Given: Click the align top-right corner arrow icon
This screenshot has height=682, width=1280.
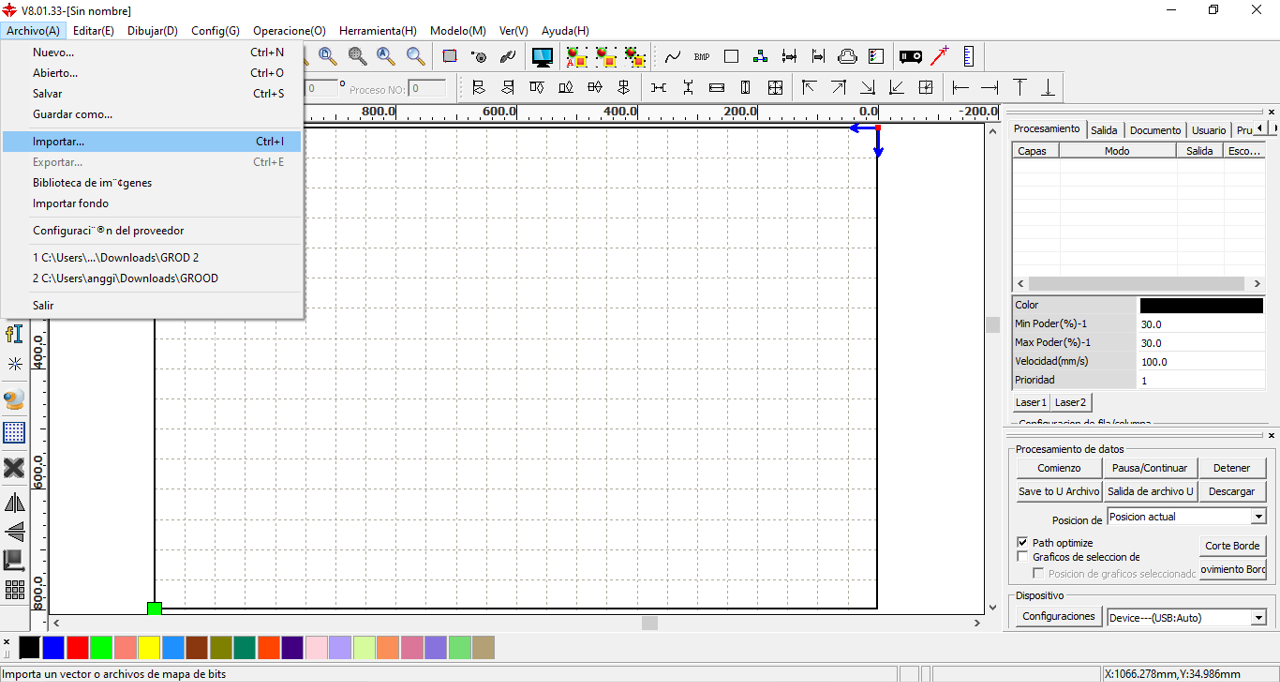Looking at the screenshot, I should 839,88.
